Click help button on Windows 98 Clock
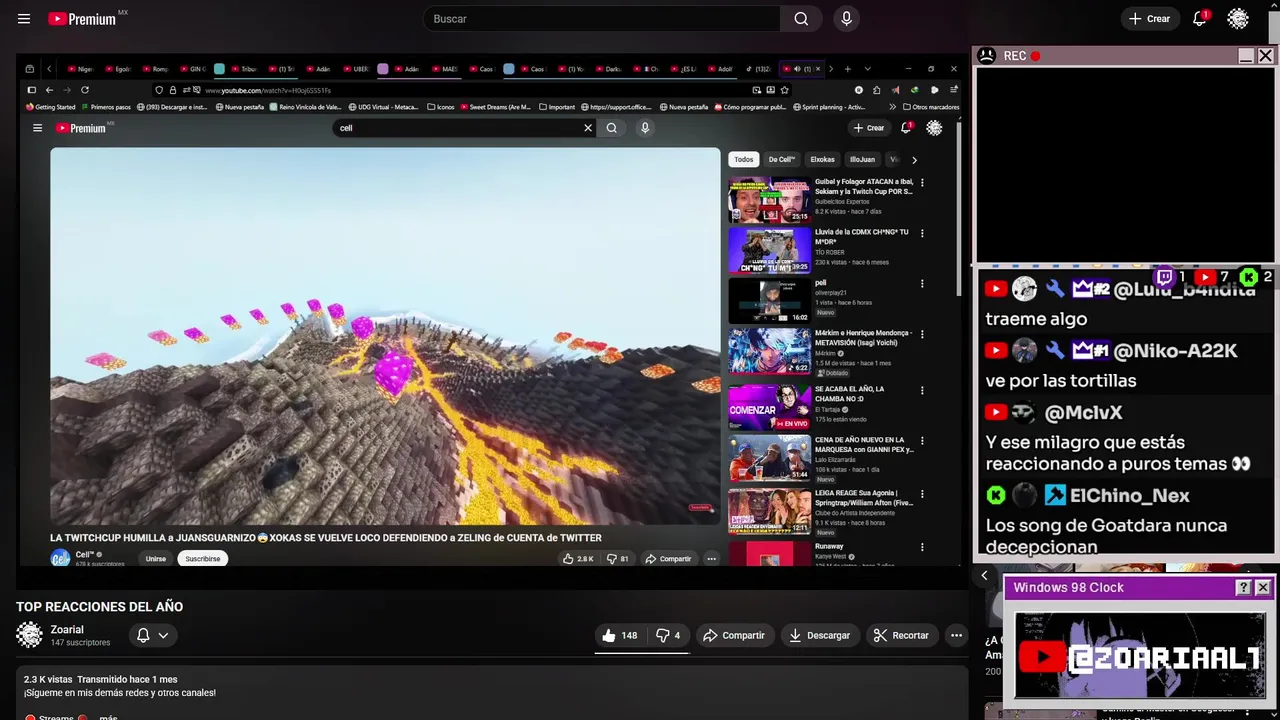The width and height of the screenshot is (1280, 720). [1243, 588]
